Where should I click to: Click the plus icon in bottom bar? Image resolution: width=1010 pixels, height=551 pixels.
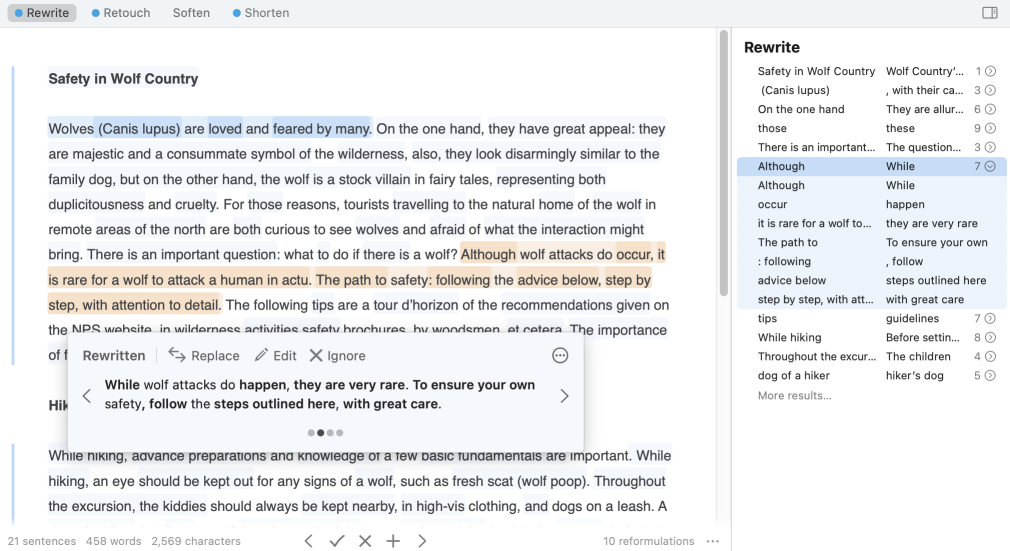click(x=393, y=541)
